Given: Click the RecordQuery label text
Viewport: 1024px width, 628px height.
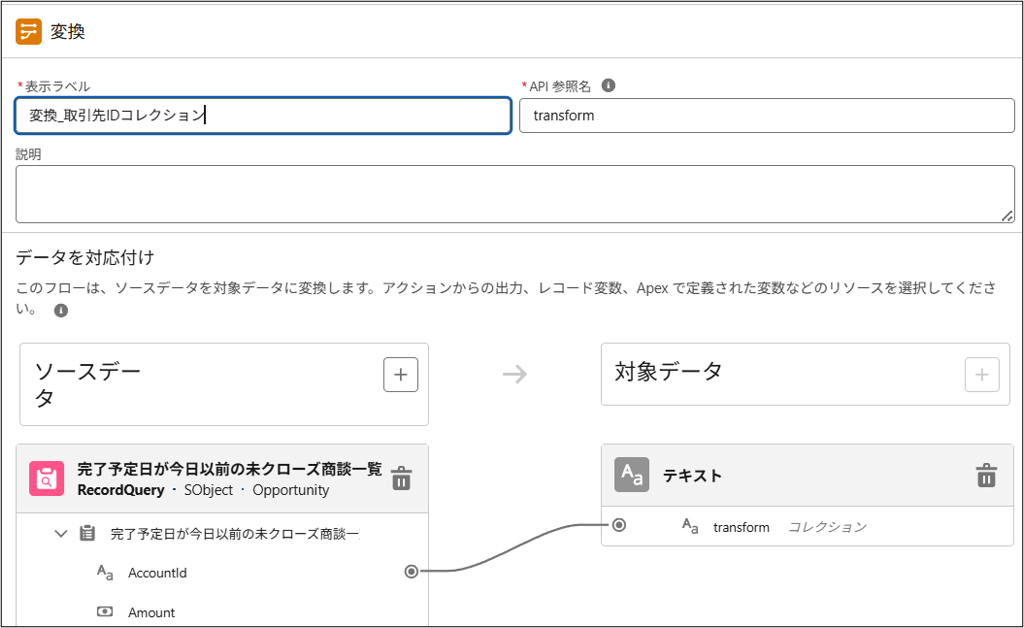Looking at the screenshot, I should (121, 490).
